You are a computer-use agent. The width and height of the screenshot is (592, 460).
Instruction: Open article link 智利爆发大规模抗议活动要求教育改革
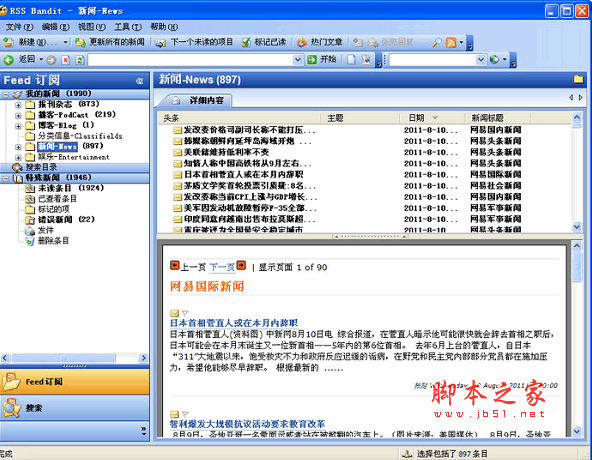tap(247, 424)
